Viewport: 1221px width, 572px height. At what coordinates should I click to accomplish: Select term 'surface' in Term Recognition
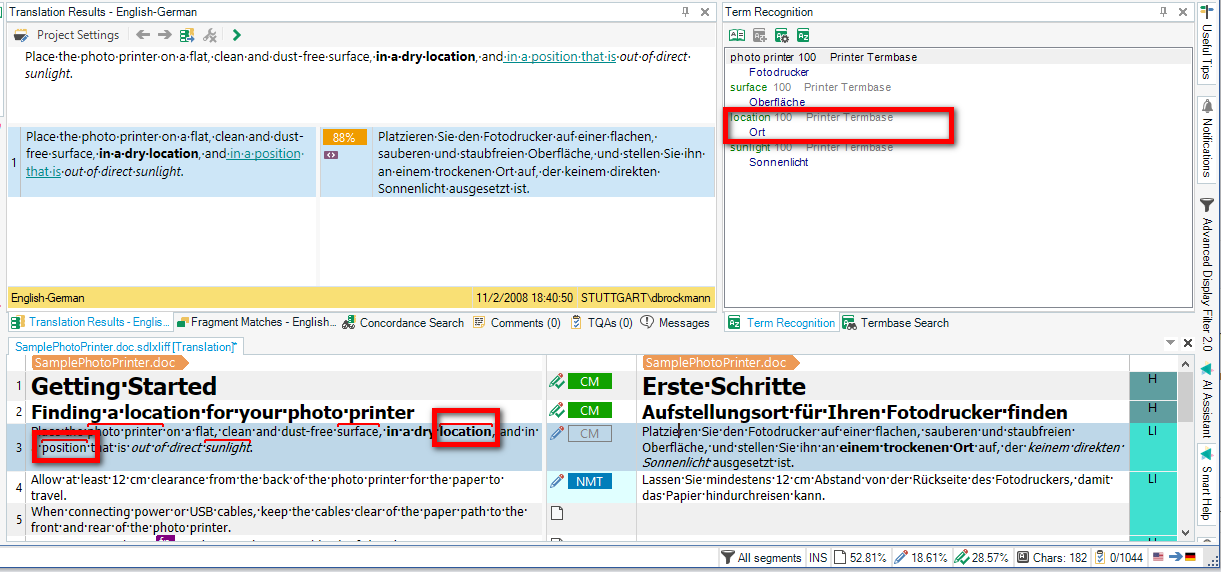pos(748,87)
